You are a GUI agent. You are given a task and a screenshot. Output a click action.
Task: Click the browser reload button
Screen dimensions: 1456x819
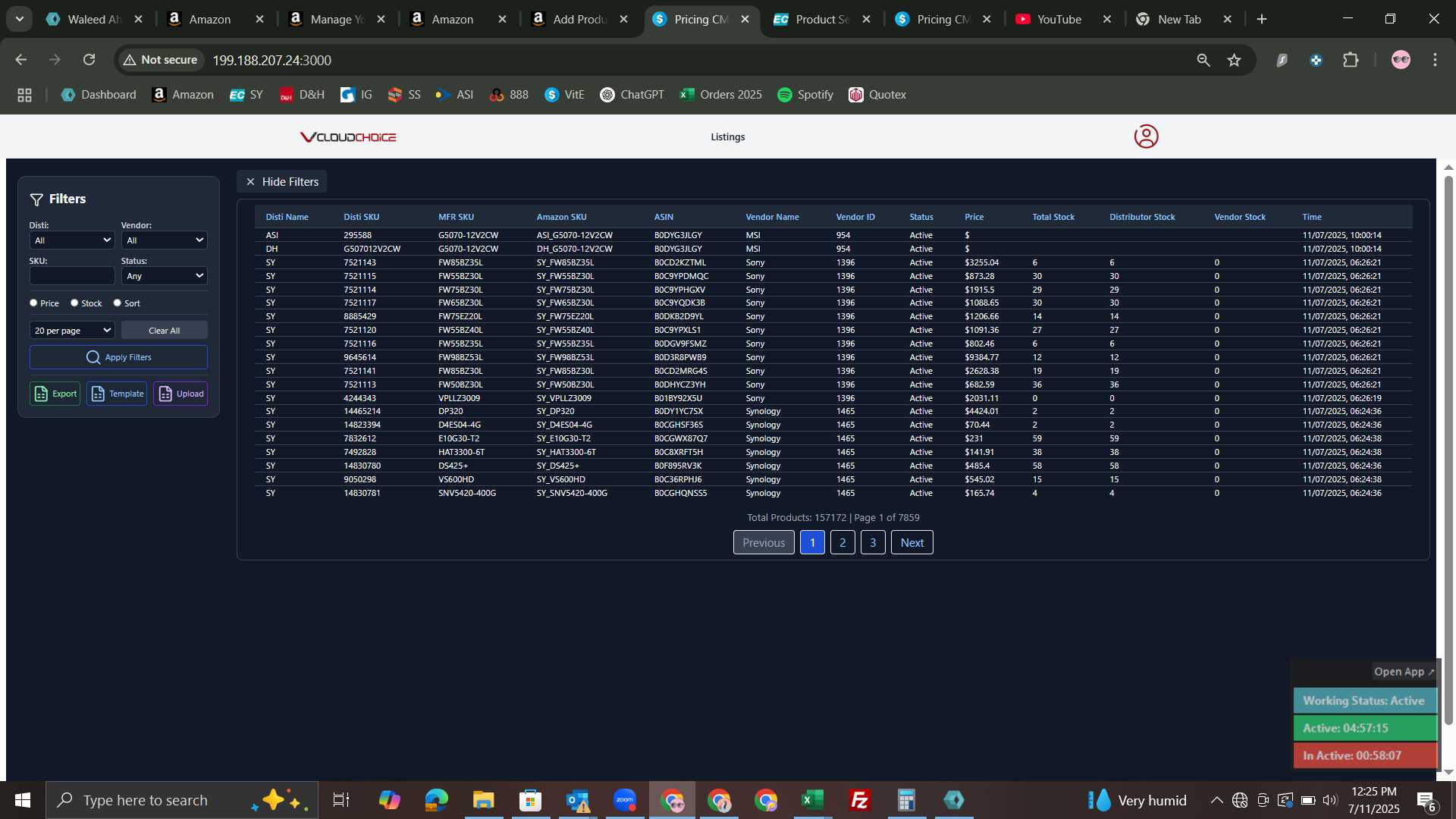tap(89, 60)
